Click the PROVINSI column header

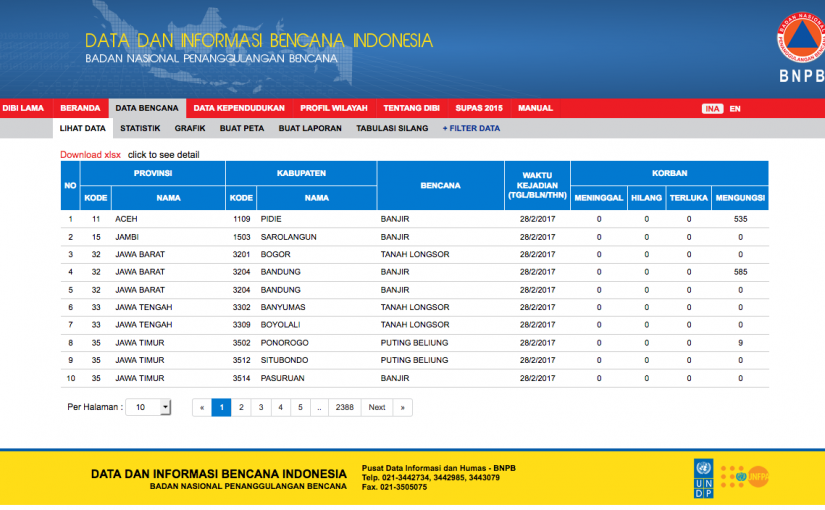pos(153,173)
